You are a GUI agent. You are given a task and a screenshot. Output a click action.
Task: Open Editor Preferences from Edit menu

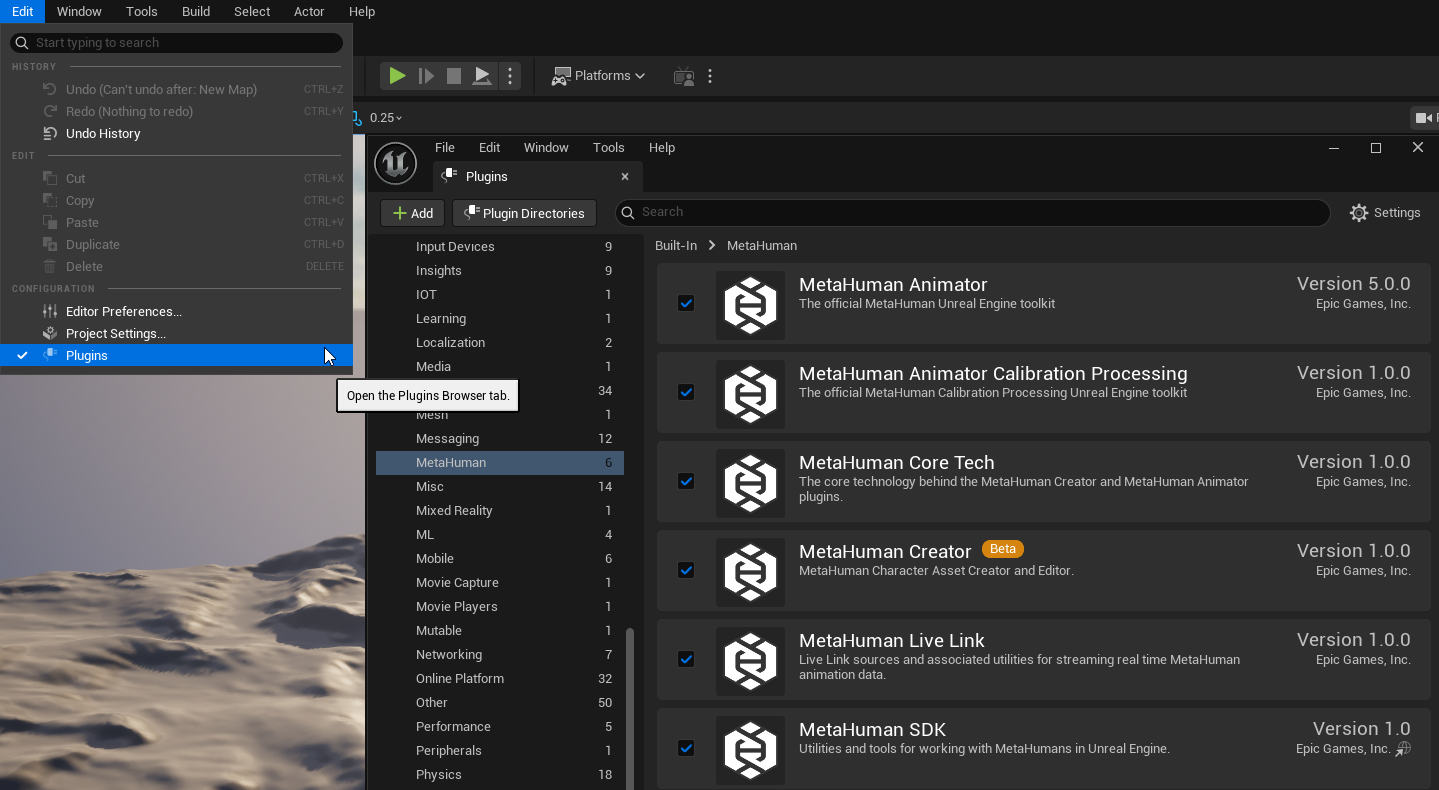point(176,312)
